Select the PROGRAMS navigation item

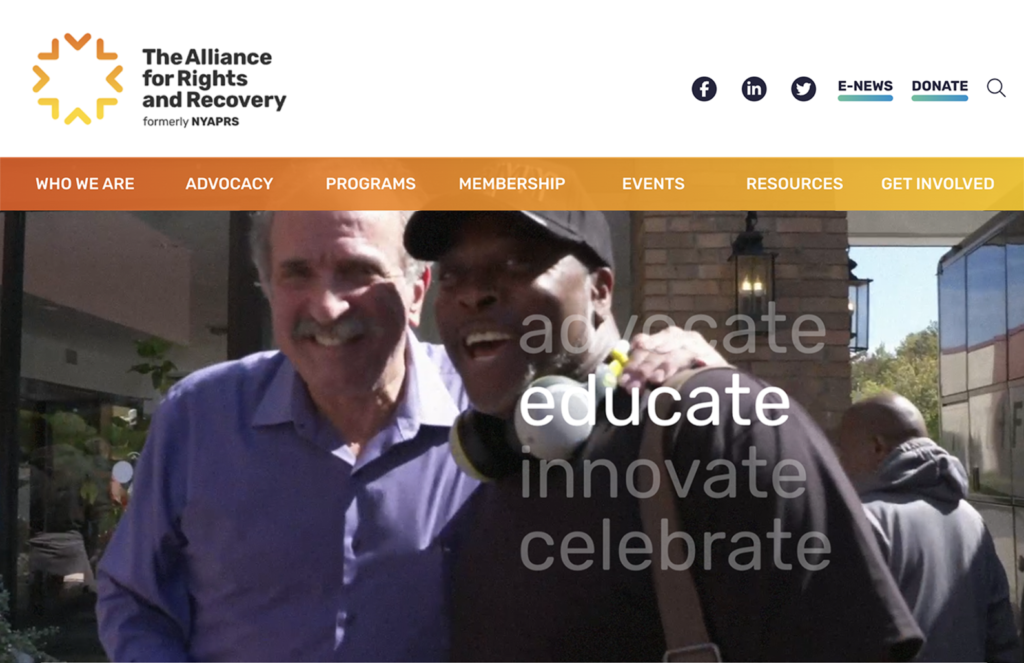click(x=370, y=184)
